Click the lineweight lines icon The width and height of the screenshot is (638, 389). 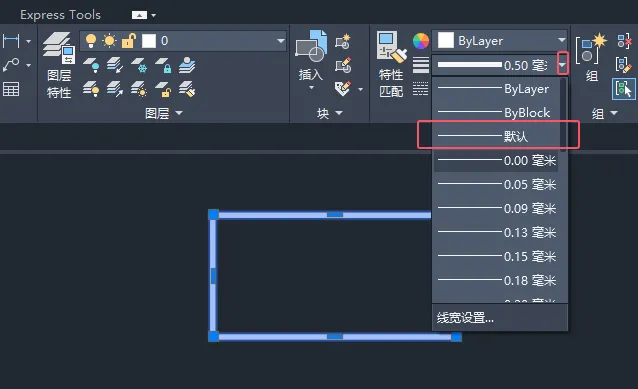pos(421,65)
